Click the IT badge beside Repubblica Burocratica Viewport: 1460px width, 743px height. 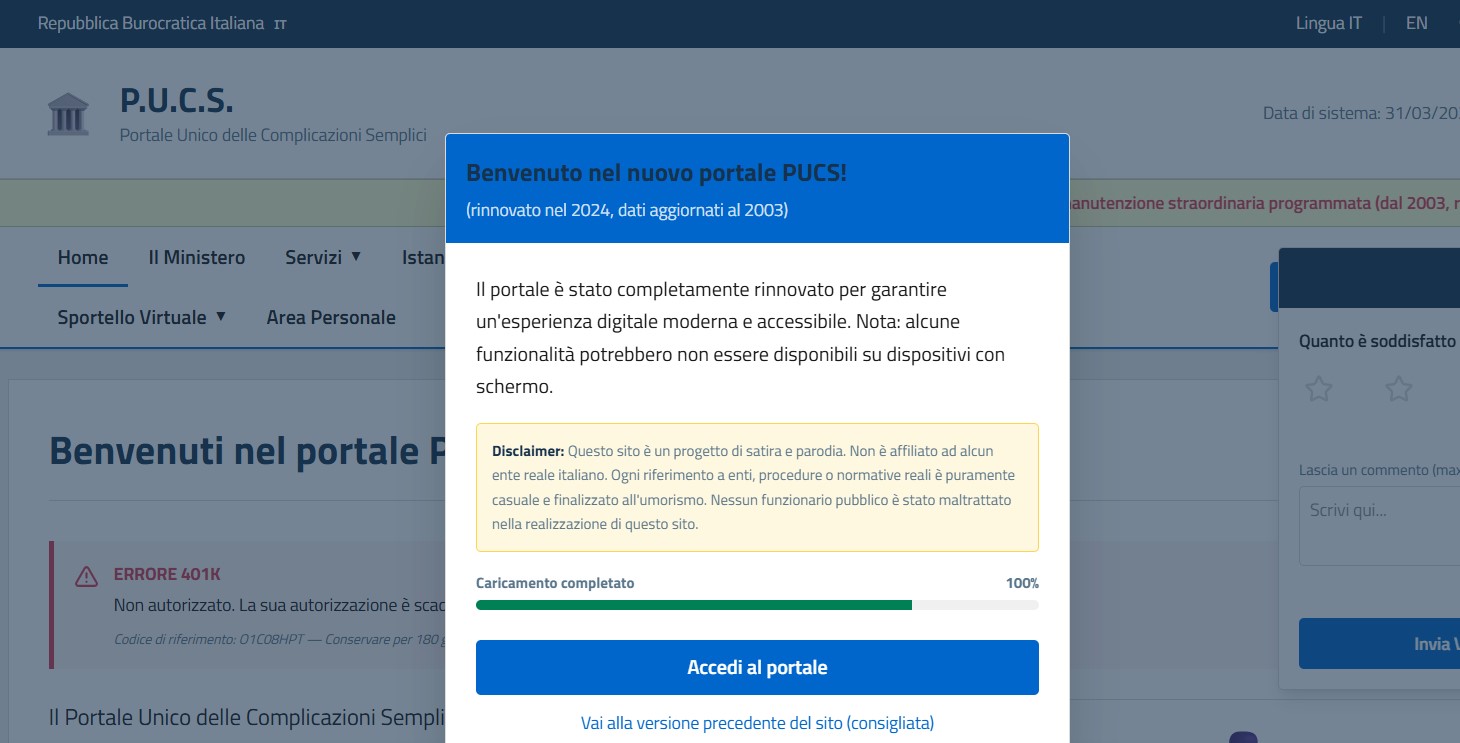[x=280, y=24]
